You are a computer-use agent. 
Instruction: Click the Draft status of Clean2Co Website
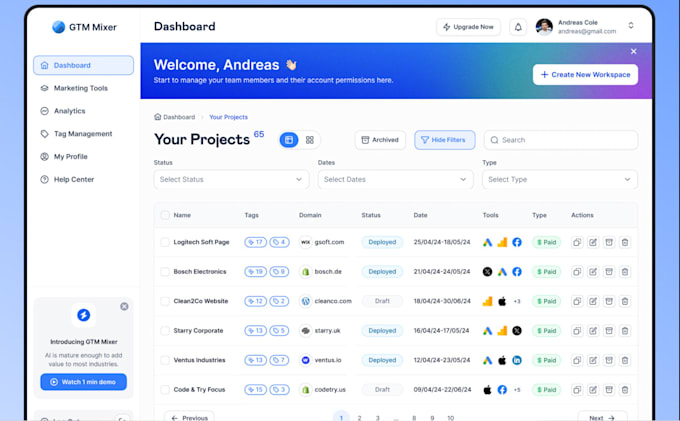[382, 301]
